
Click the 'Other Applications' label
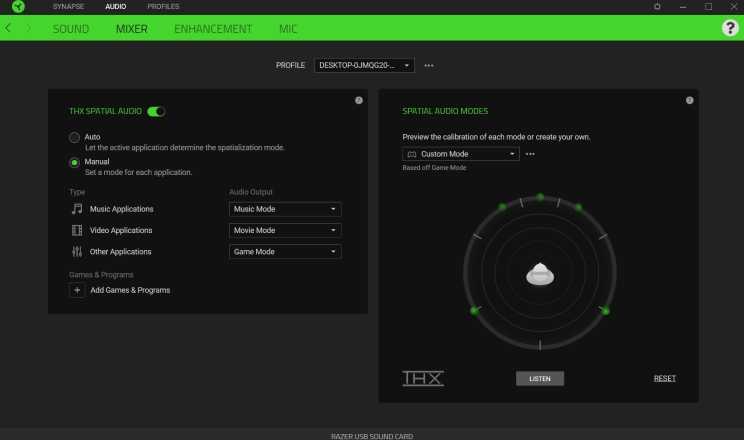pyautogui.click(x=121, y=252)
